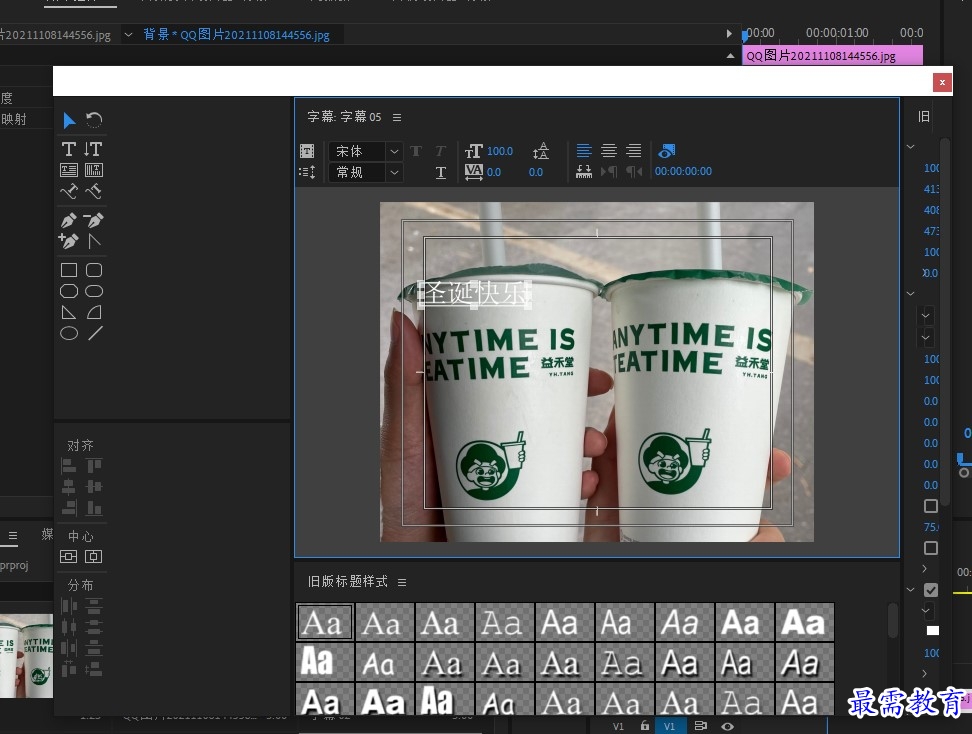The width and height of the screenshot is (972, 734).
Task: Click New Title Based on Current icon
Action: [307, 151]
